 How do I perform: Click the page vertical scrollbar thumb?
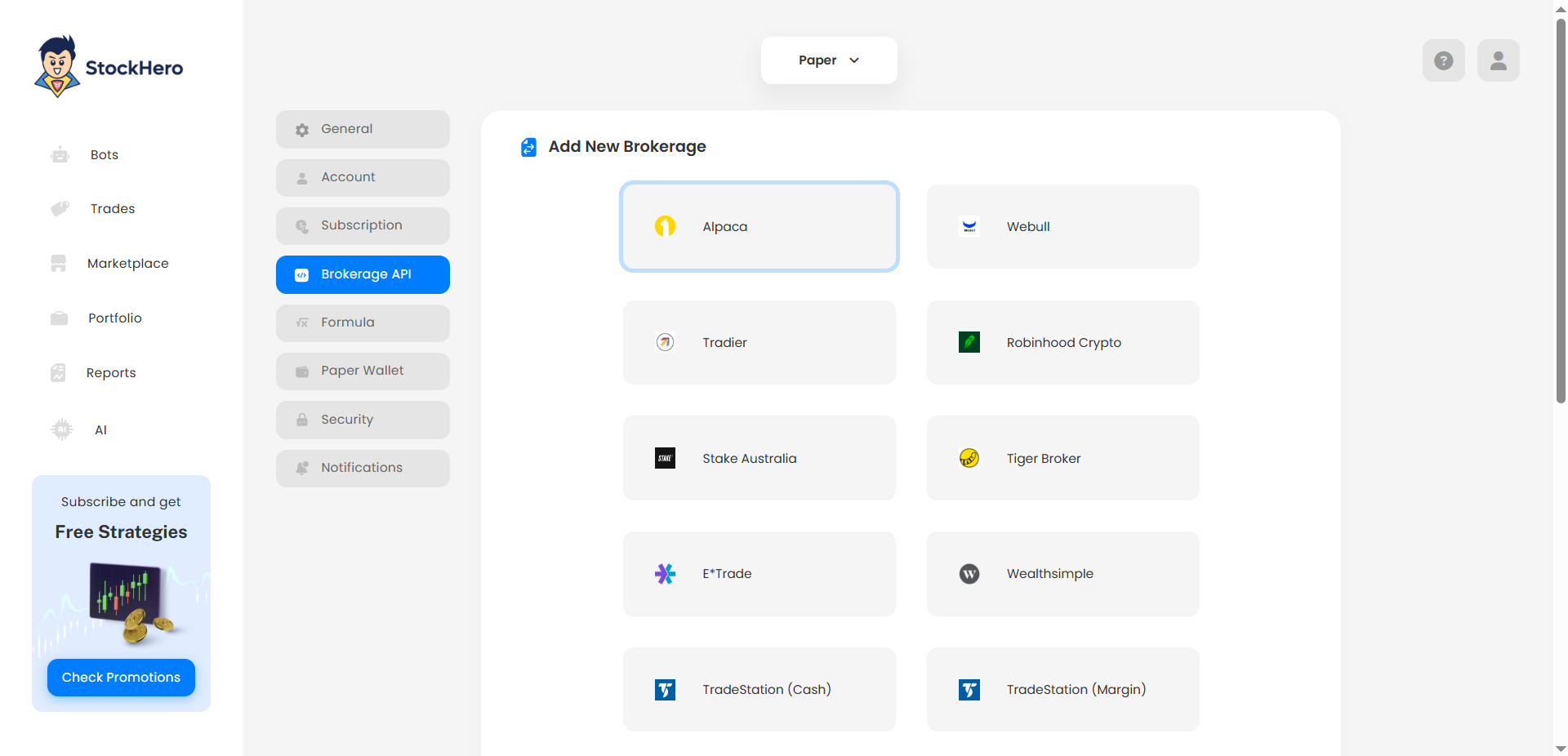coord(1561,211)
